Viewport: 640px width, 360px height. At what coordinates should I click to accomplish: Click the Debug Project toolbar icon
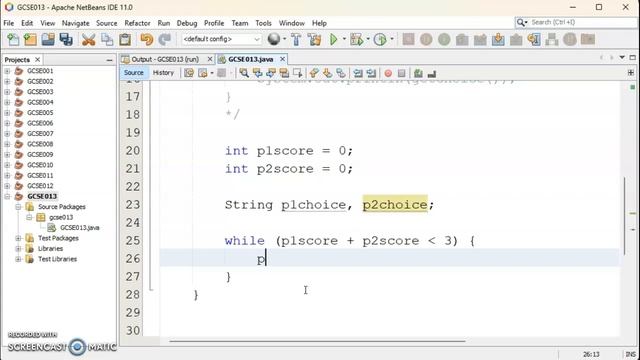click(356, 40)
